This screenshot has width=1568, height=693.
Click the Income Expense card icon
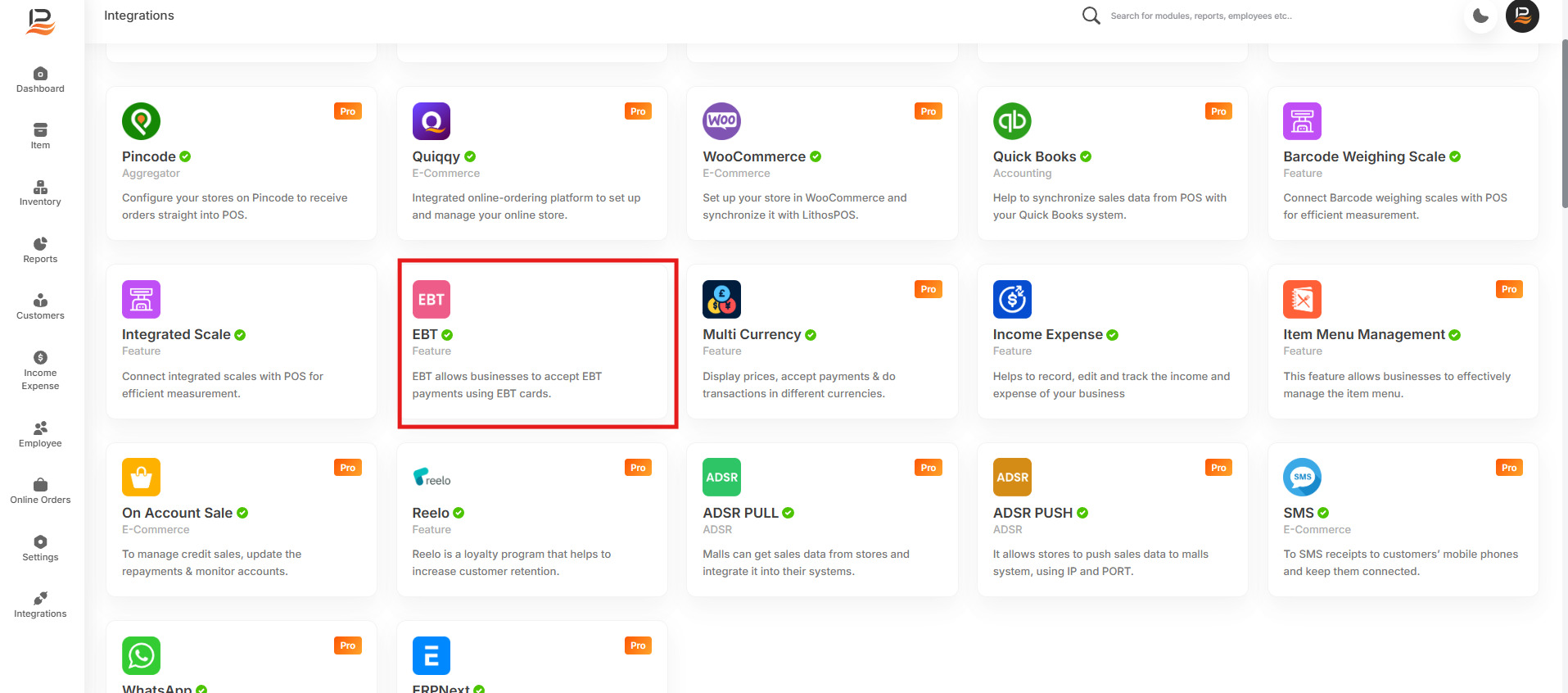pos(1012,299)
